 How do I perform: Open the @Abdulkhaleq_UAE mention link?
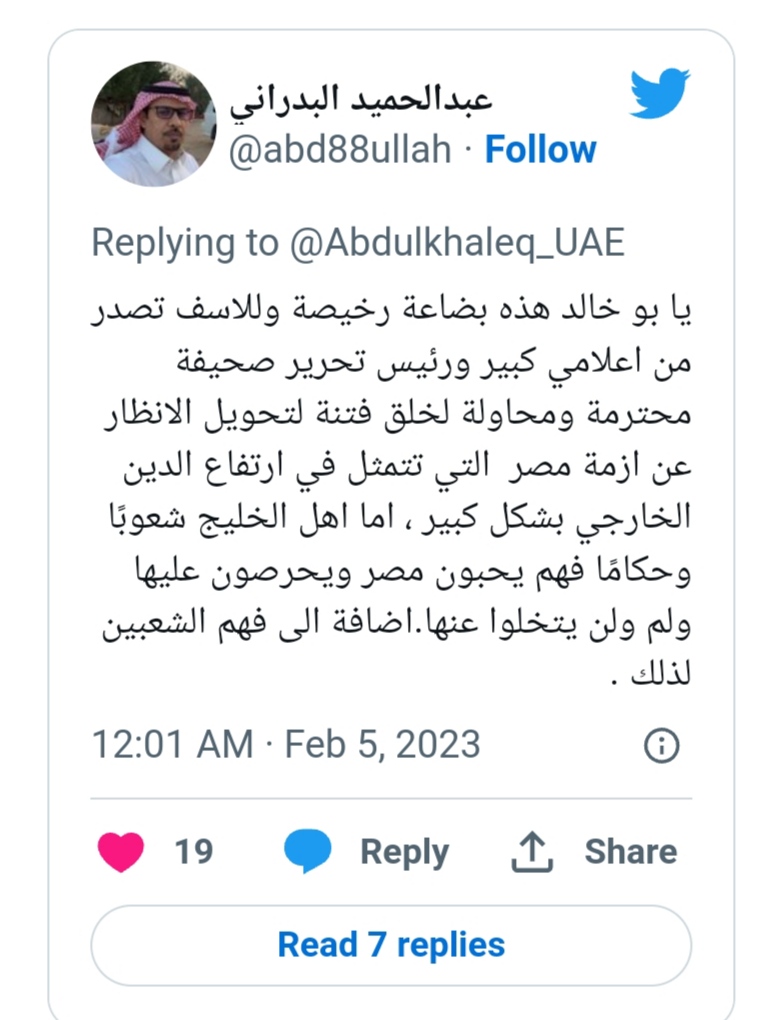[x=457, y=243]
